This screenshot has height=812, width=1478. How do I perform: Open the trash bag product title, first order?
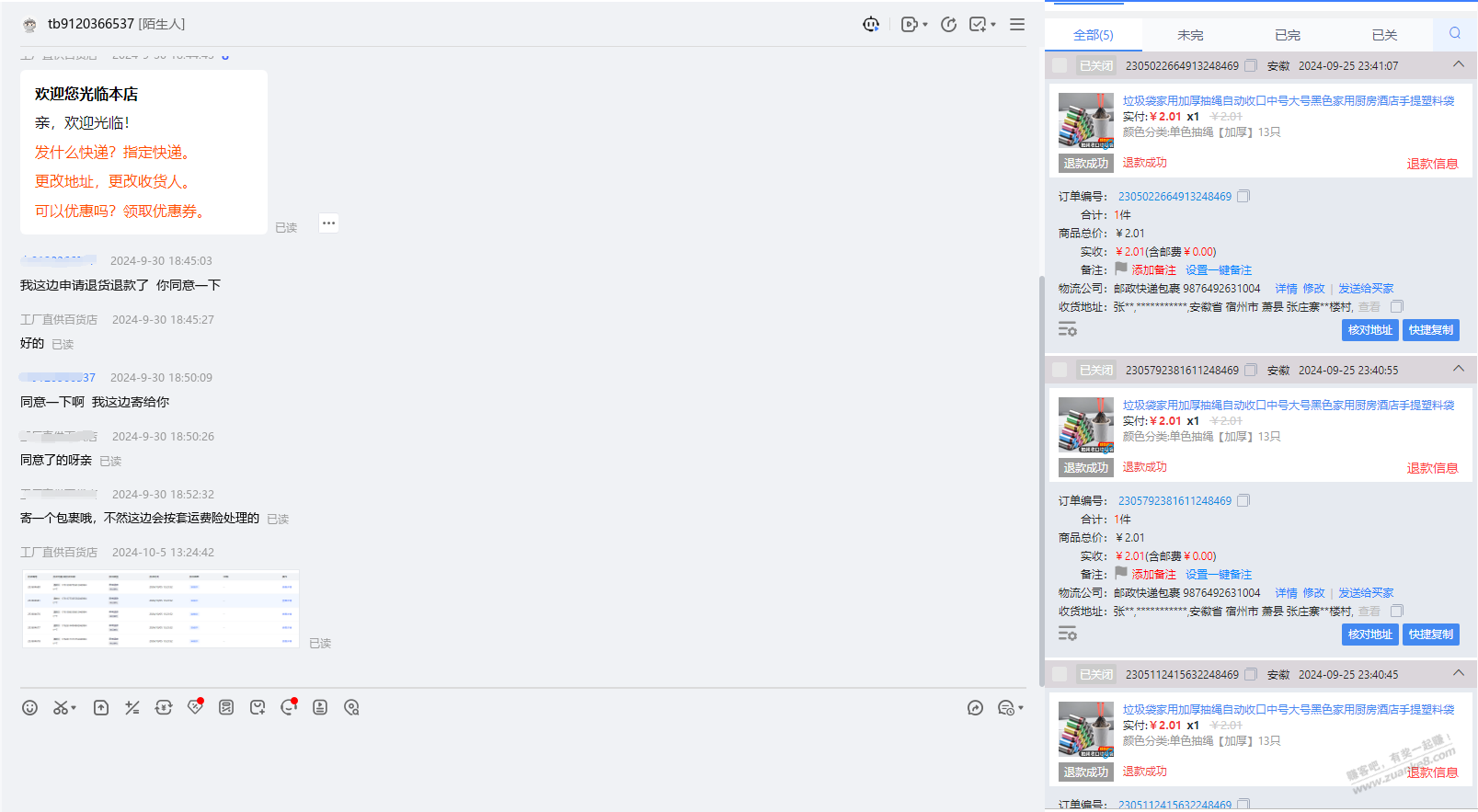(1289, 101)
